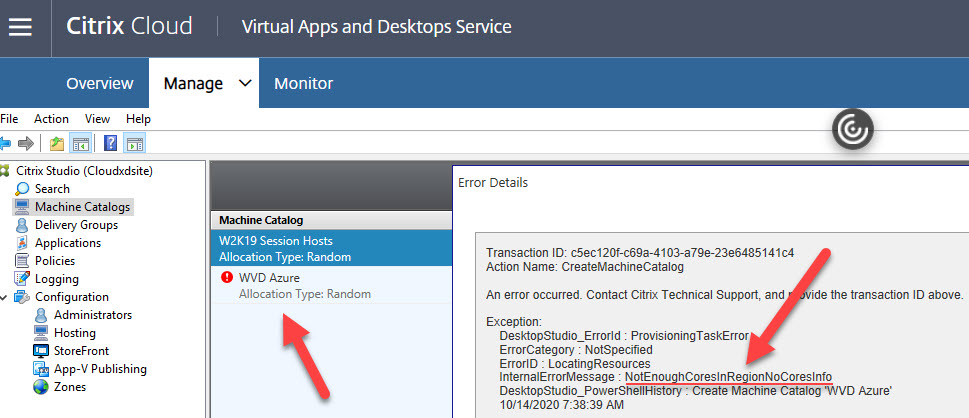Sort by the Machine Catalog column header
969x418 pixels.
[x=332, y=220]
